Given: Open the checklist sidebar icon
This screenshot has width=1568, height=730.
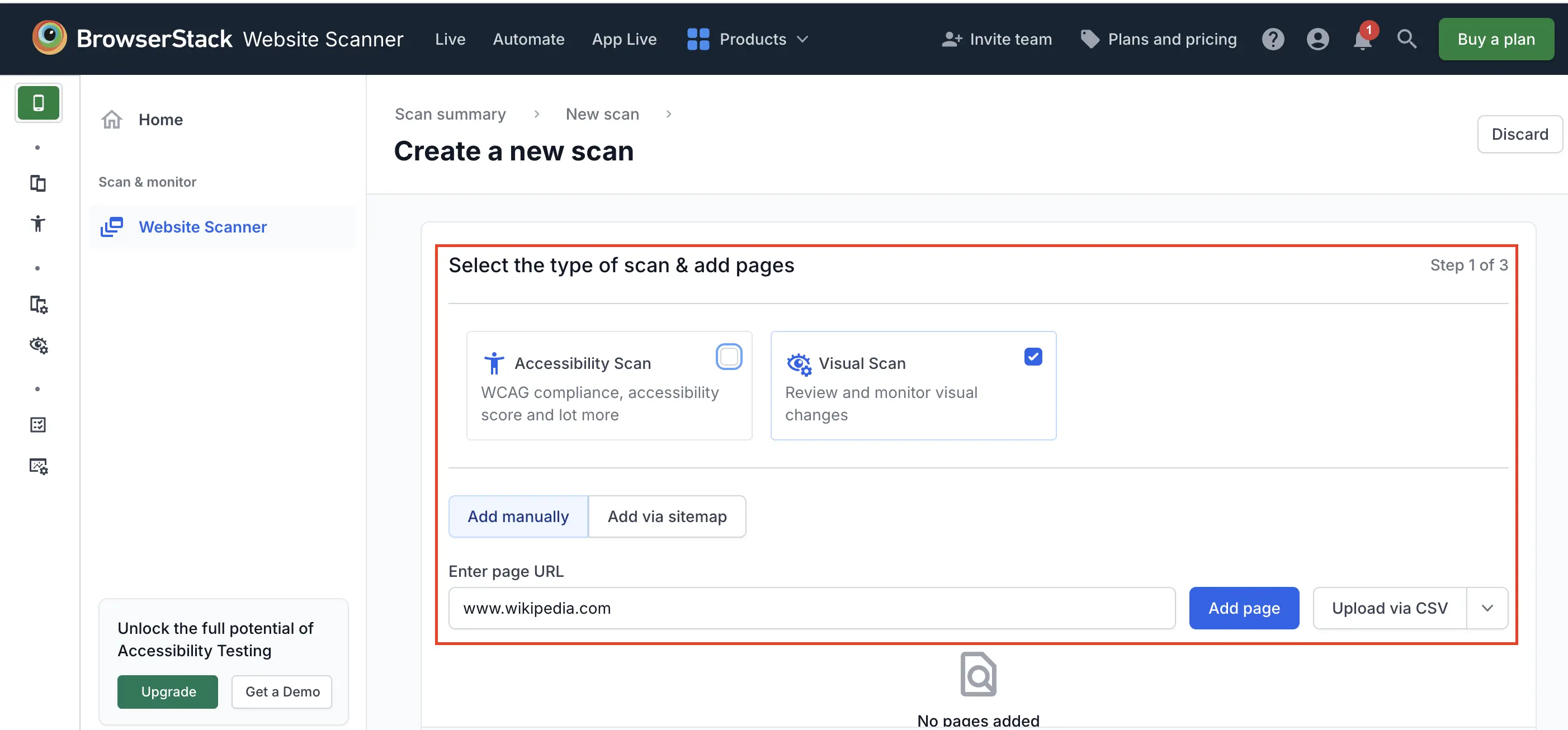Looking at the screenshot, I should [x=37, y=425].
